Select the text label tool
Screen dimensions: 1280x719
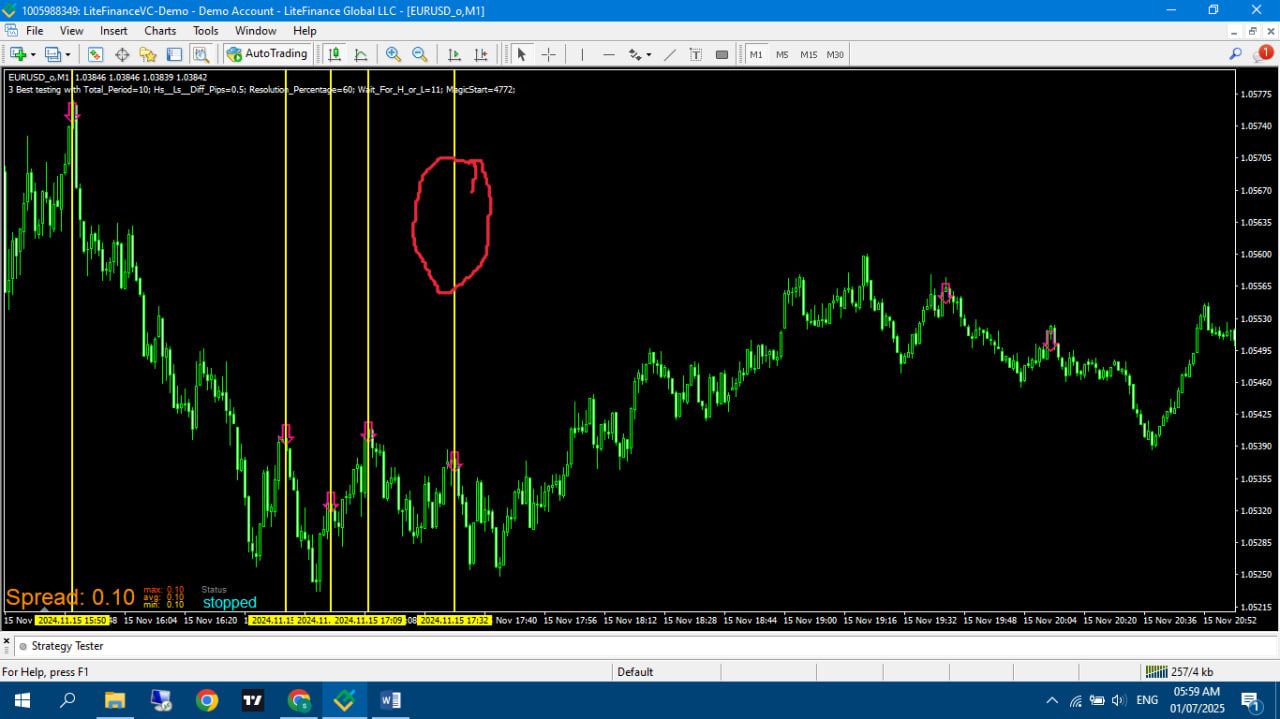722,54
